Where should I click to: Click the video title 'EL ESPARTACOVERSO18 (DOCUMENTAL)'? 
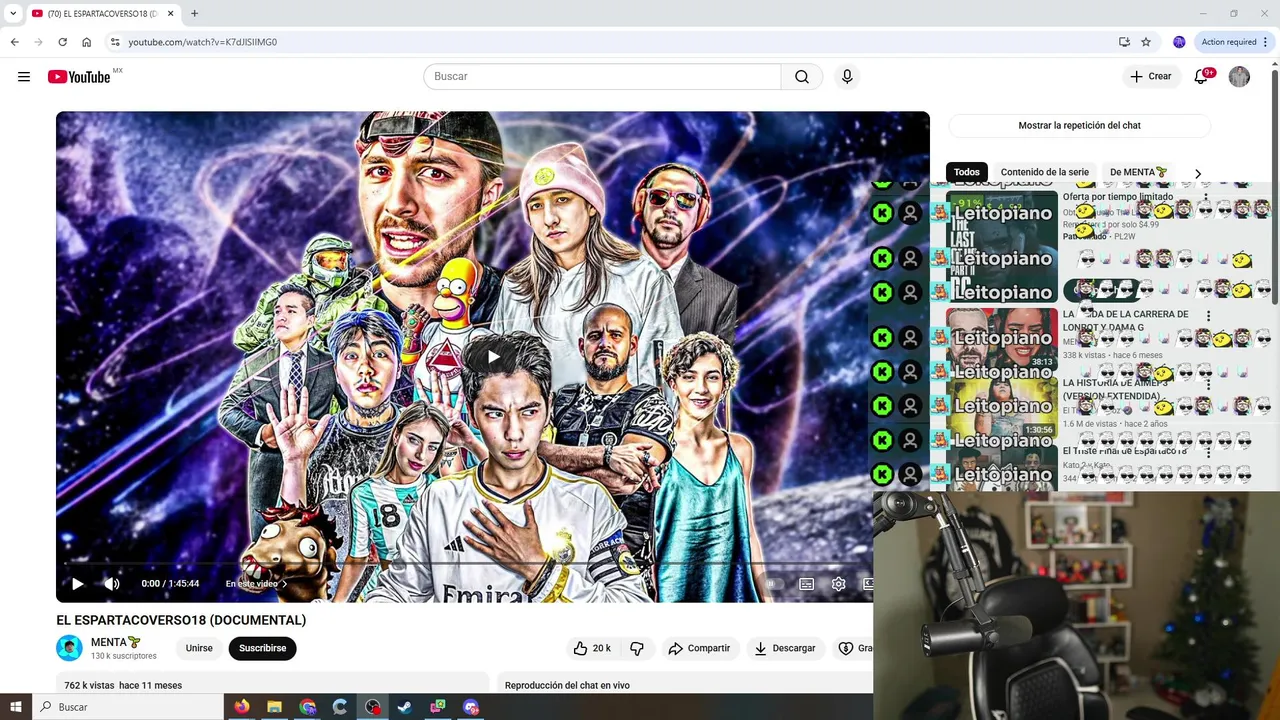tap(181, 620)
